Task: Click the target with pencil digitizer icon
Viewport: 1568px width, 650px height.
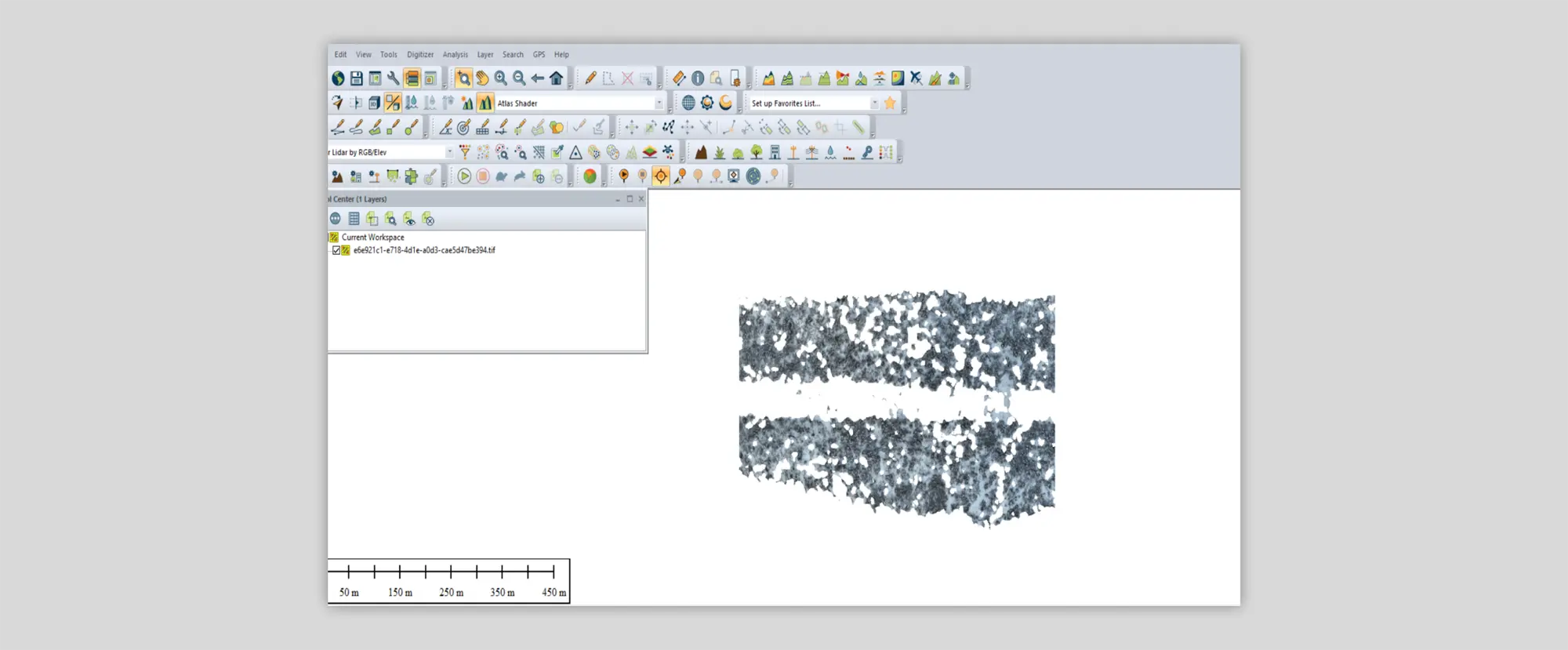Action: [x=464, y=127]
